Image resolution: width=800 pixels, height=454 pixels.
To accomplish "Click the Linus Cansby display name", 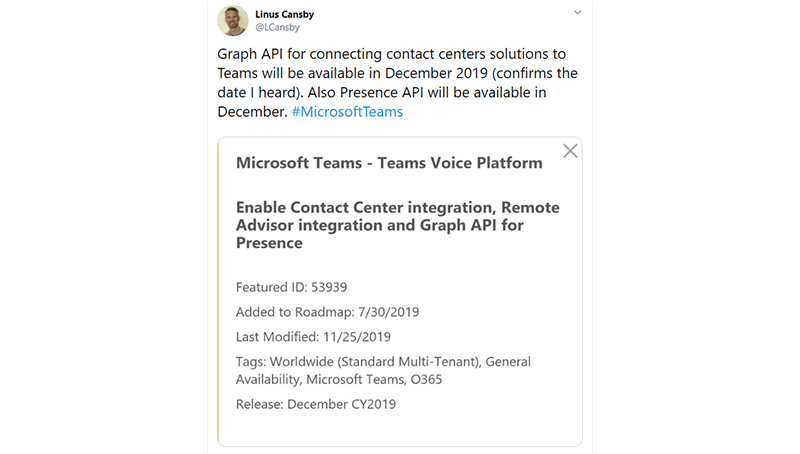I will pos(284,14).
